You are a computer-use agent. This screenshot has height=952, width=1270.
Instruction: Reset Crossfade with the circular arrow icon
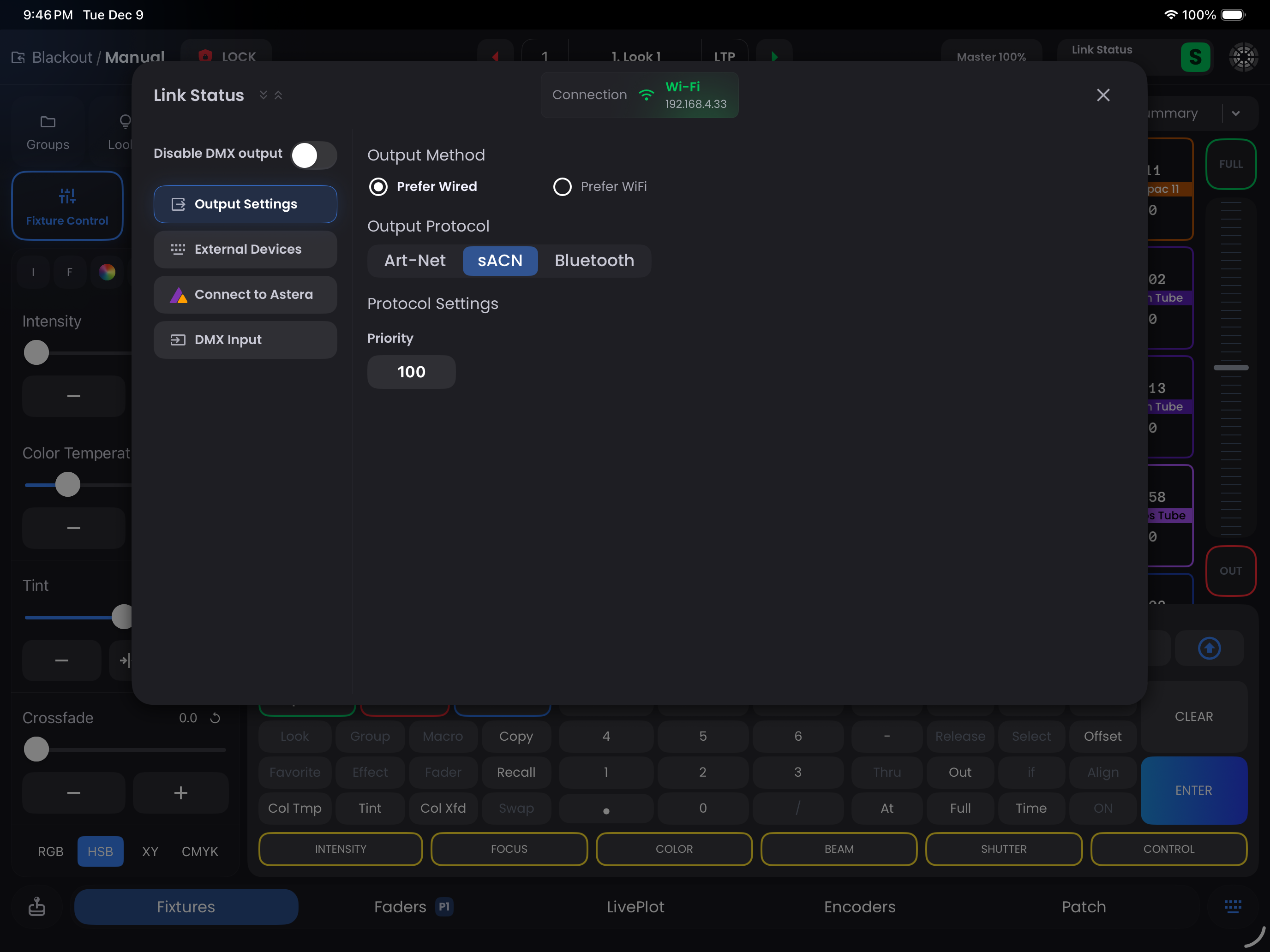tap(216, 718)
